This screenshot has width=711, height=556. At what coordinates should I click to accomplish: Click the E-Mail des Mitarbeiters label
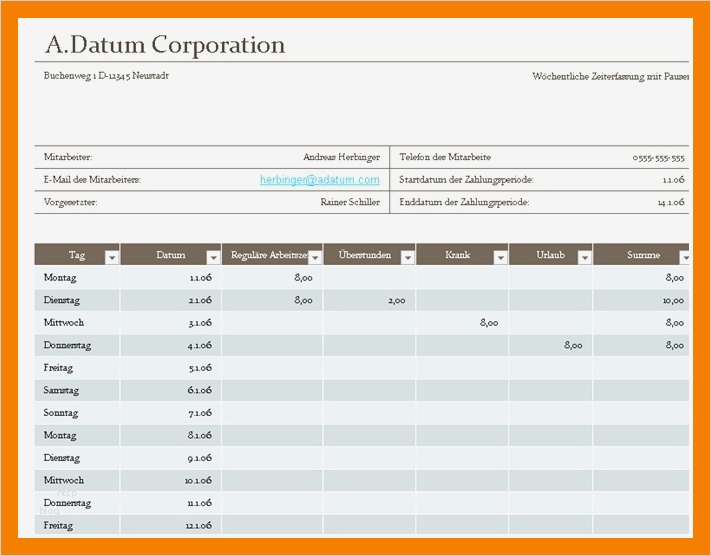[92, 180]
